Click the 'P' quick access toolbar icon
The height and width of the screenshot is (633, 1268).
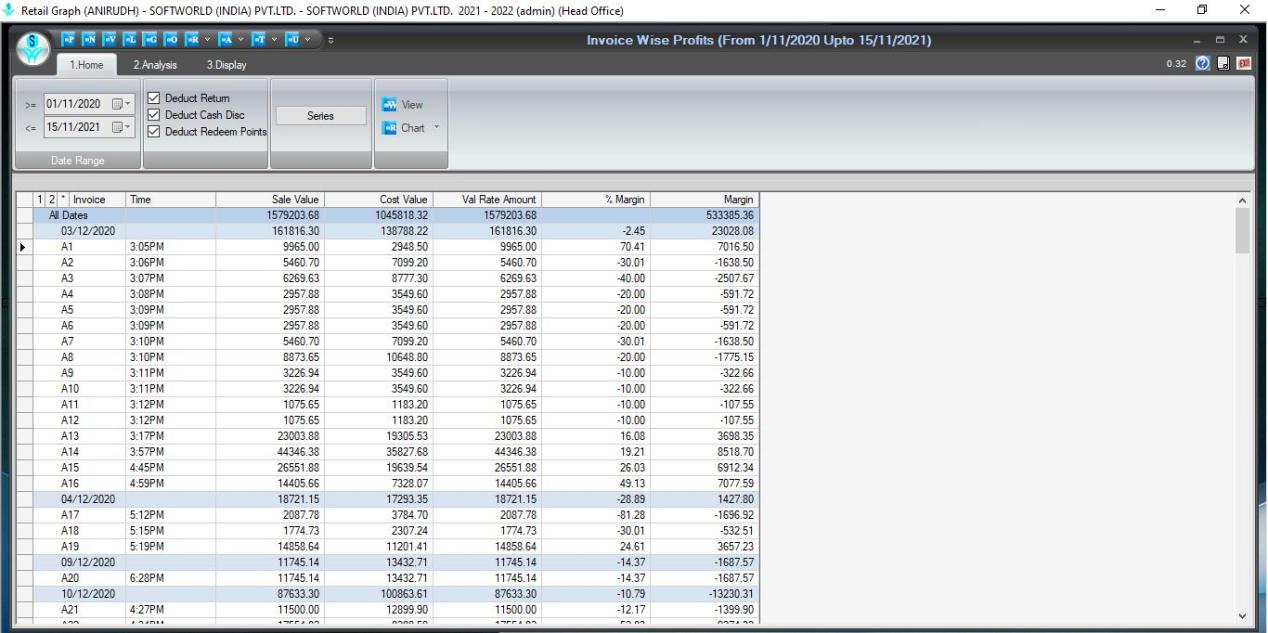click(69, 39)
